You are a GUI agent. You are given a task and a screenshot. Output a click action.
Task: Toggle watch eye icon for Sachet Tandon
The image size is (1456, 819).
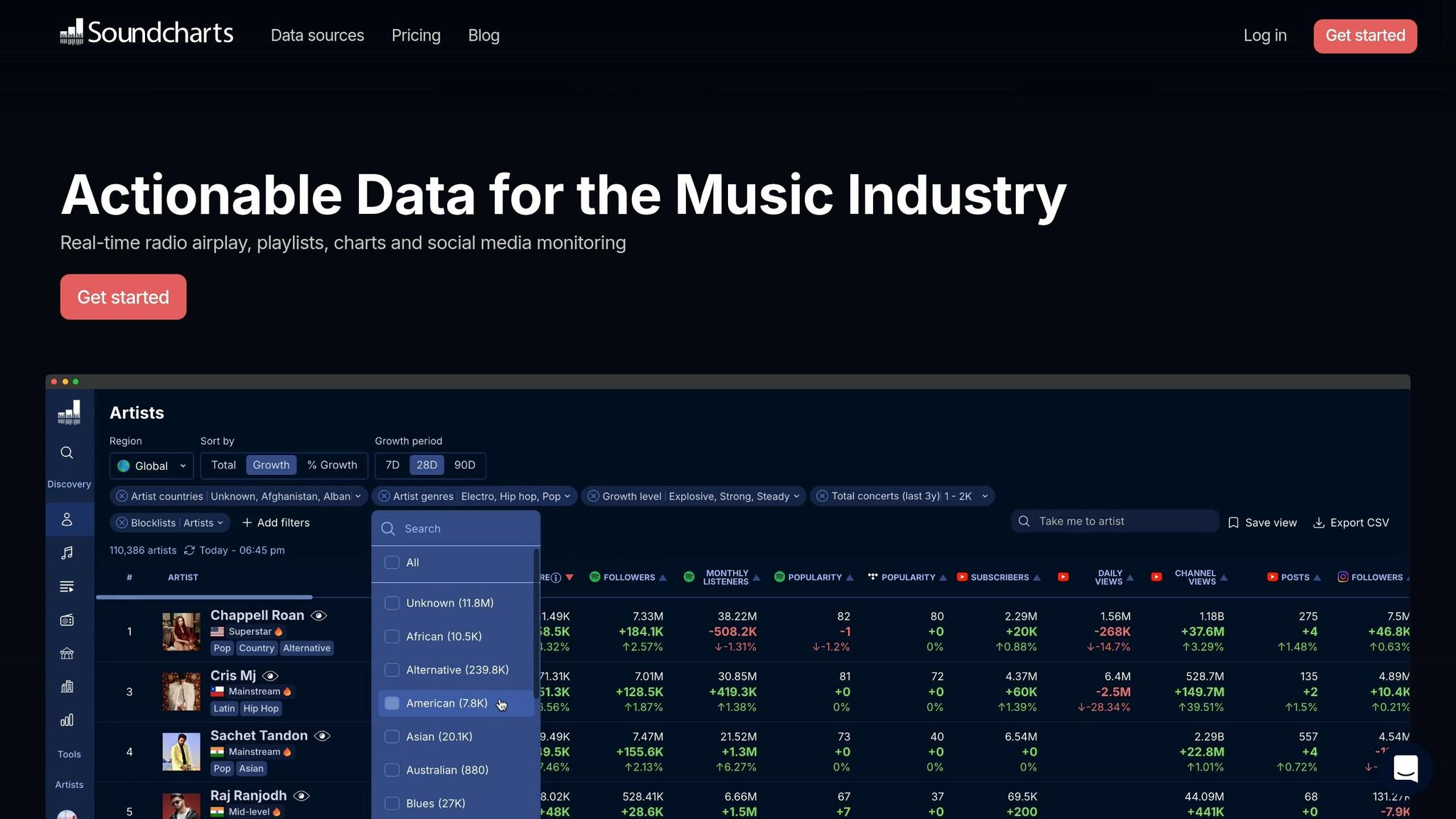point(323,736)
